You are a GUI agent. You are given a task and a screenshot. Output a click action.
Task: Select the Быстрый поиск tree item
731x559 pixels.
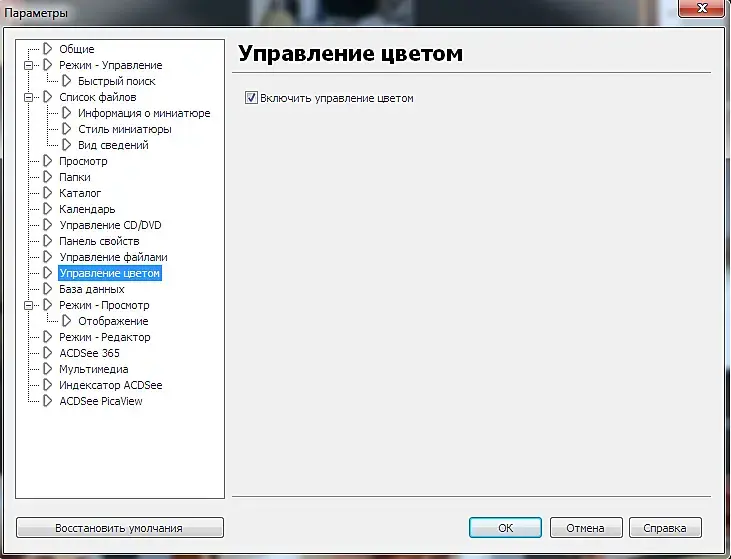[x=117, y=81]
